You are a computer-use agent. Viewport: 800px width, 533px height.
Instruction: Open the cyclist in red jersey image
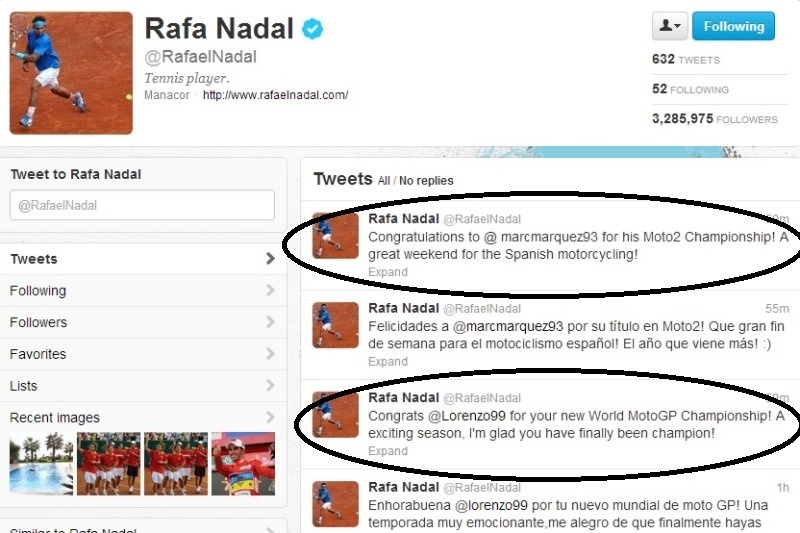coord(243,464)
